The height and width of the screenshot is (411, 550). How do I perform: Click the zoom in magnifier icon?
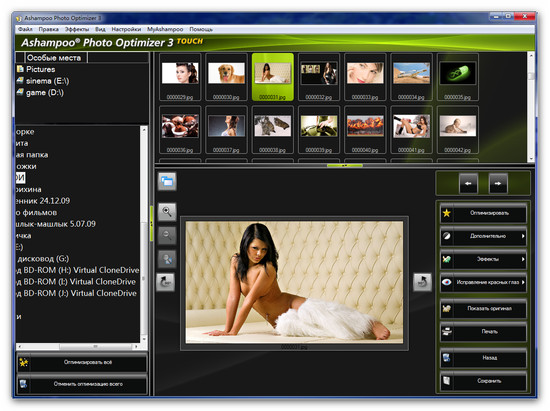coord(167,212)
